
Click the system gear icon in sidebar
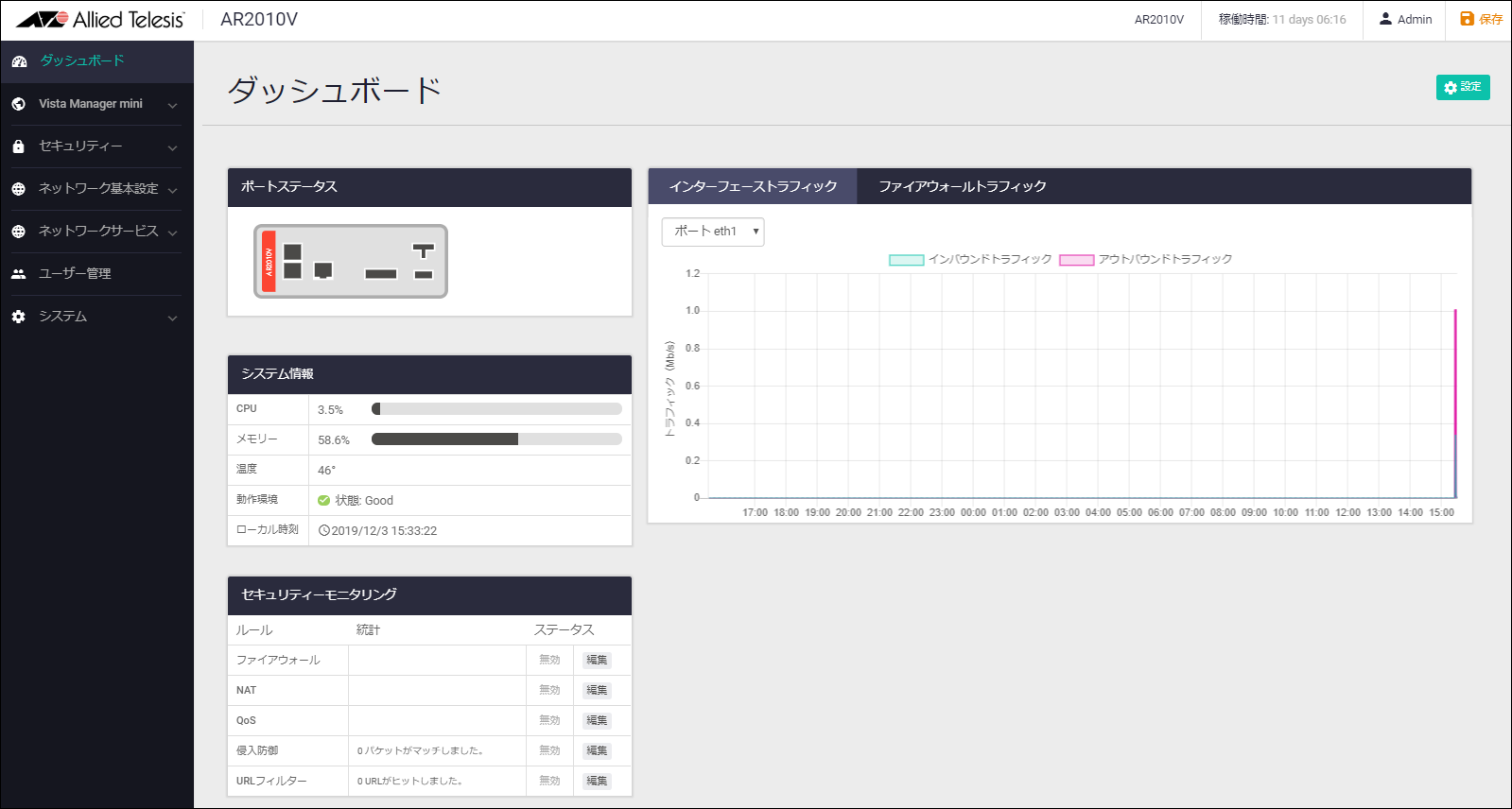(x=19, y=317)
